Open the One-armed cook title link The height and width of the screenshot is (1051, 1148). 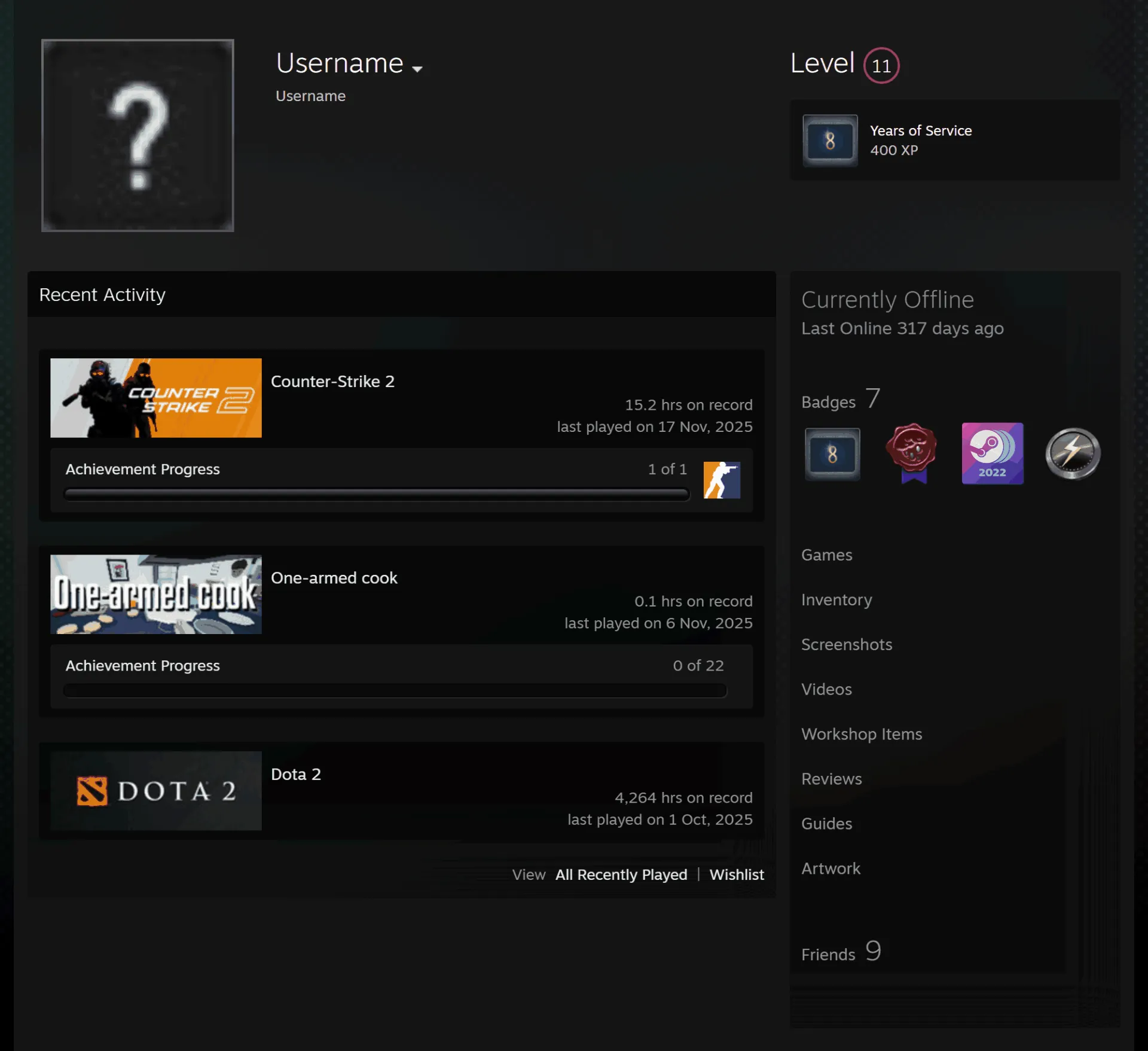tap(334, 578)
